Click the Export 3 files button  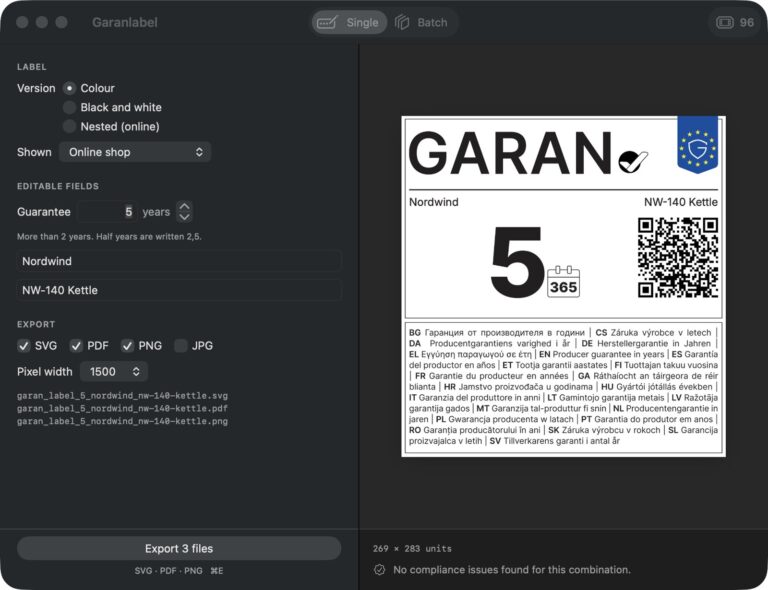tap(179, 548)
